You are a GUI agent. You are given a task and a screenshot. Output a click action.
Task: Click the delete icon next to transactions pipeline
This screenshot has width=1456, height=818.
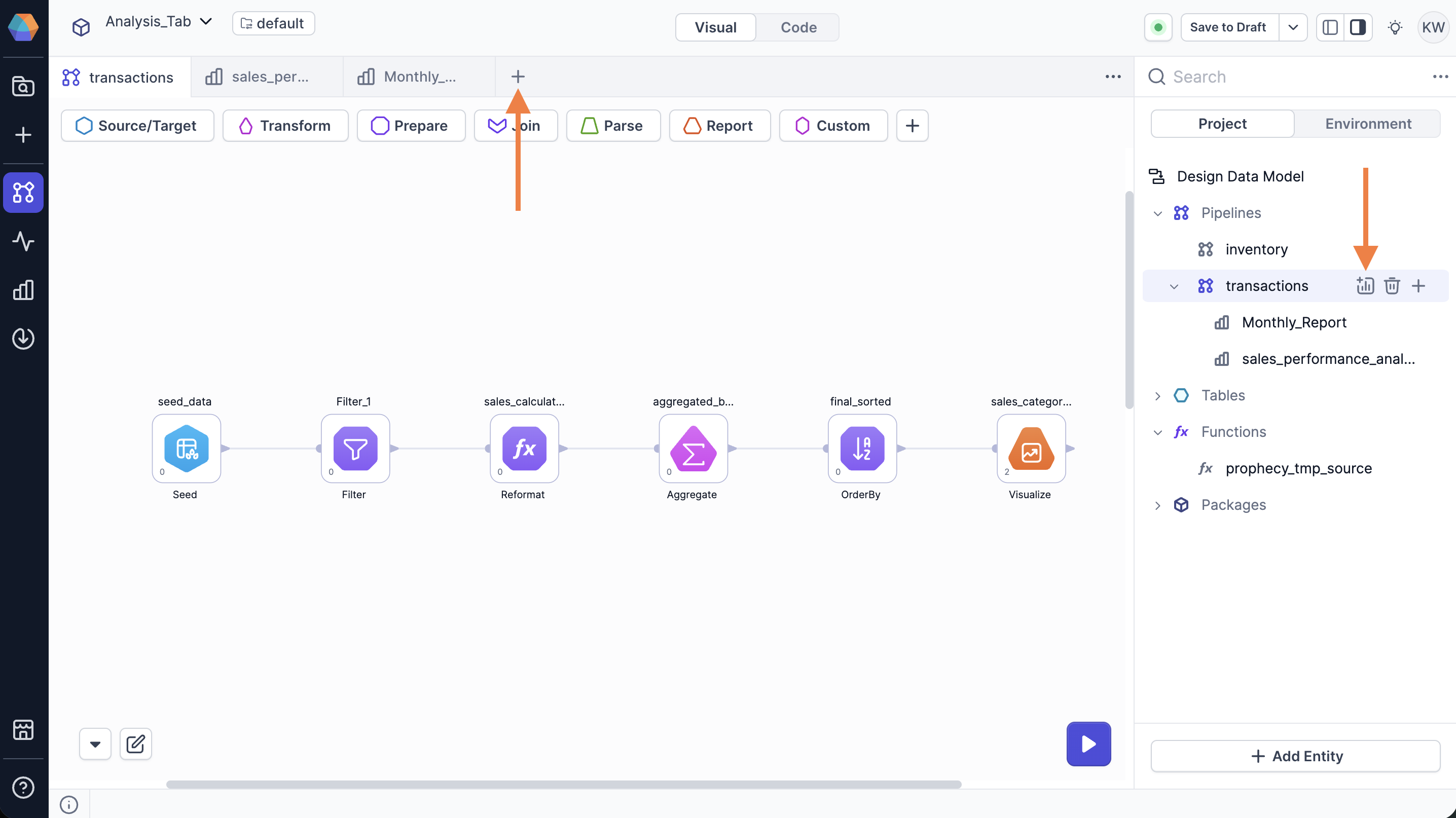pos(1392,285)
